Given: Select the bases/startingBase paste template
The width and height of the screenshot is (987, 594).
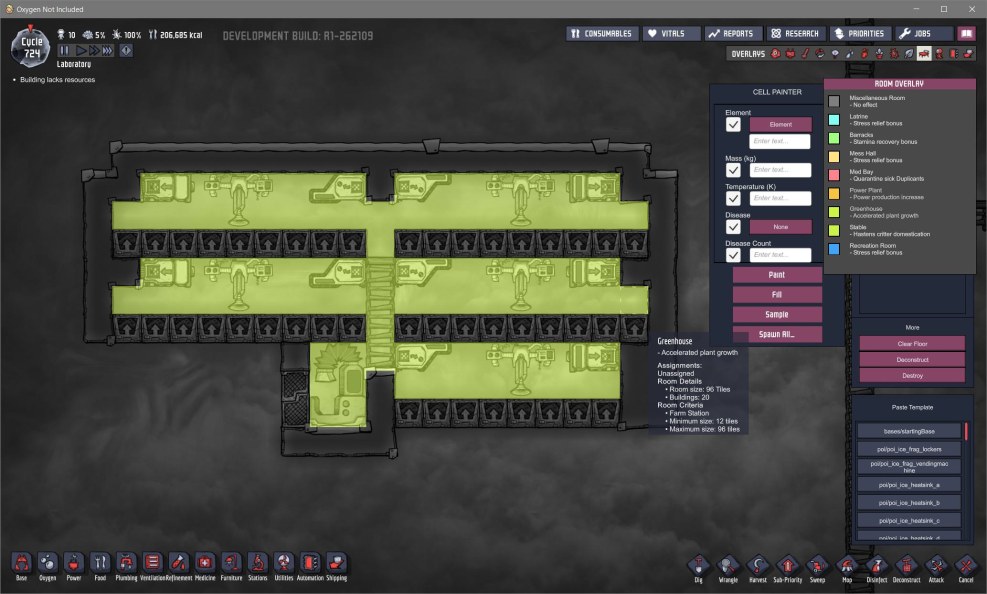Looking at the screenshot, I should 907,431.
